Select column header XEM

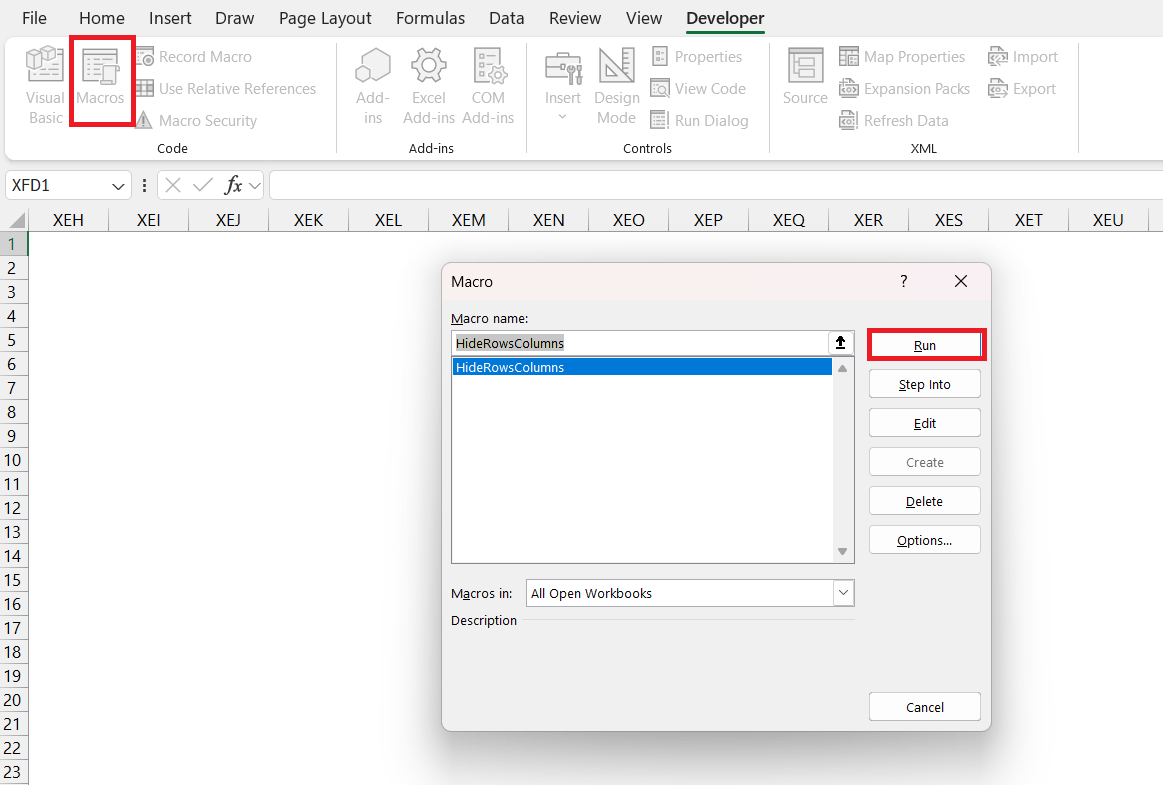(x=468, y=220)
